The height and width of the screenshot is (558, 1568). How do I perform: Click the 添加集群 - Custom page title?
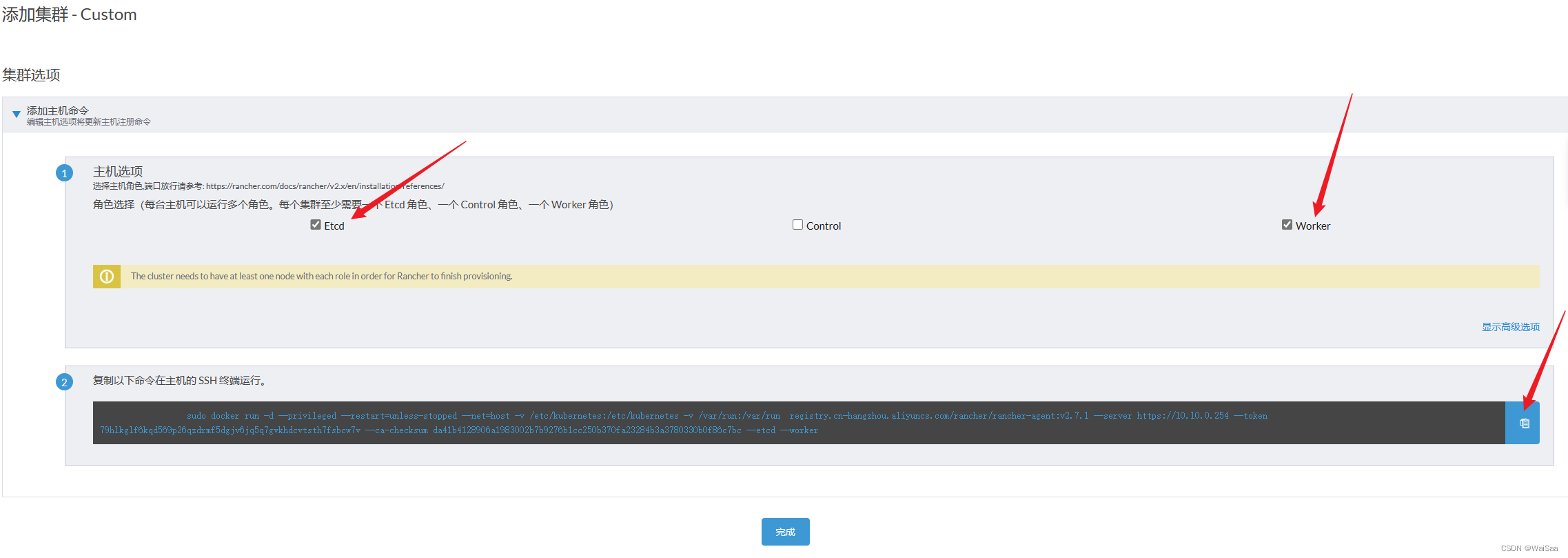point(69,14)
